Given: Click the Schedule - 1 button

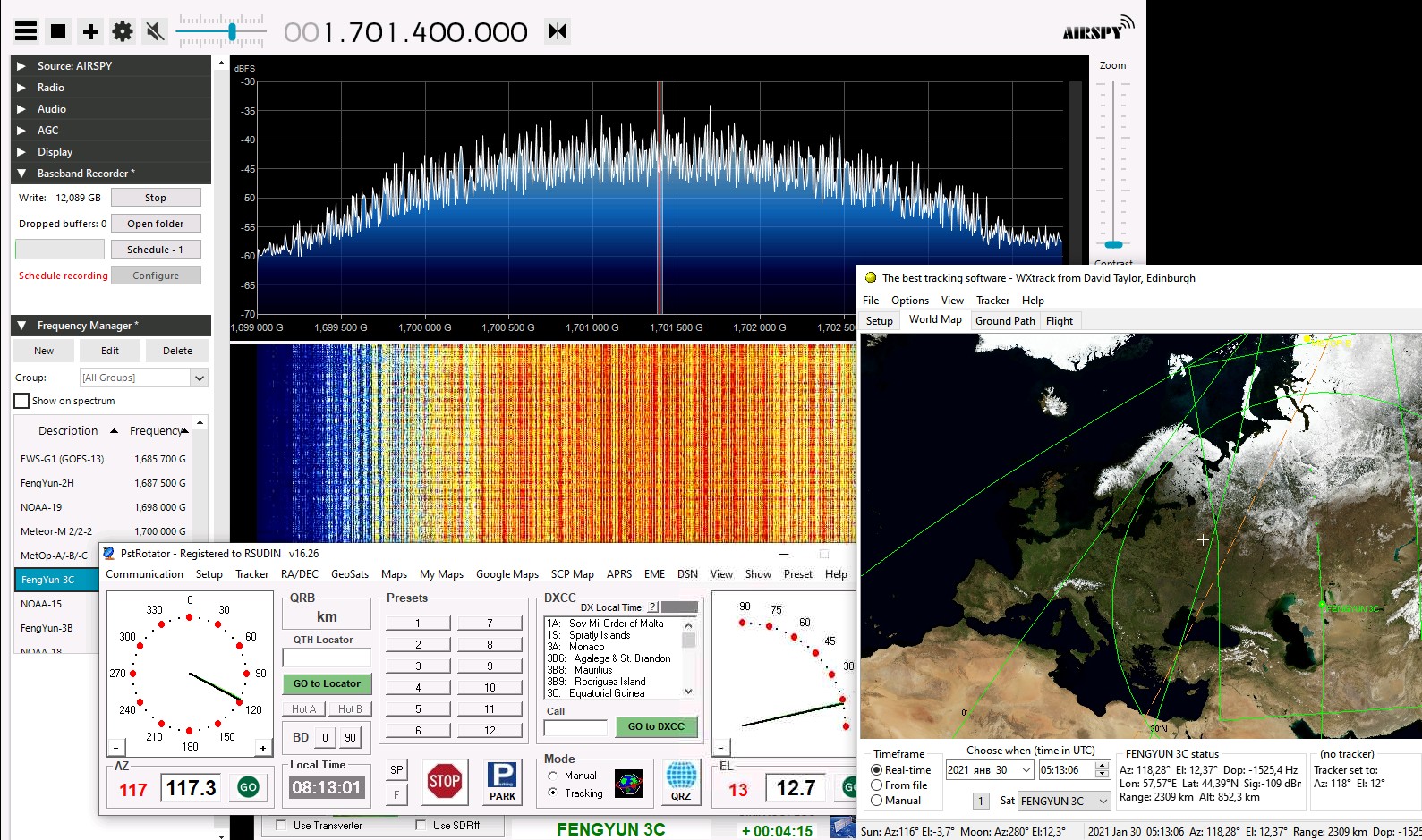Looking at the screenshot, I should tap(156, 250).
